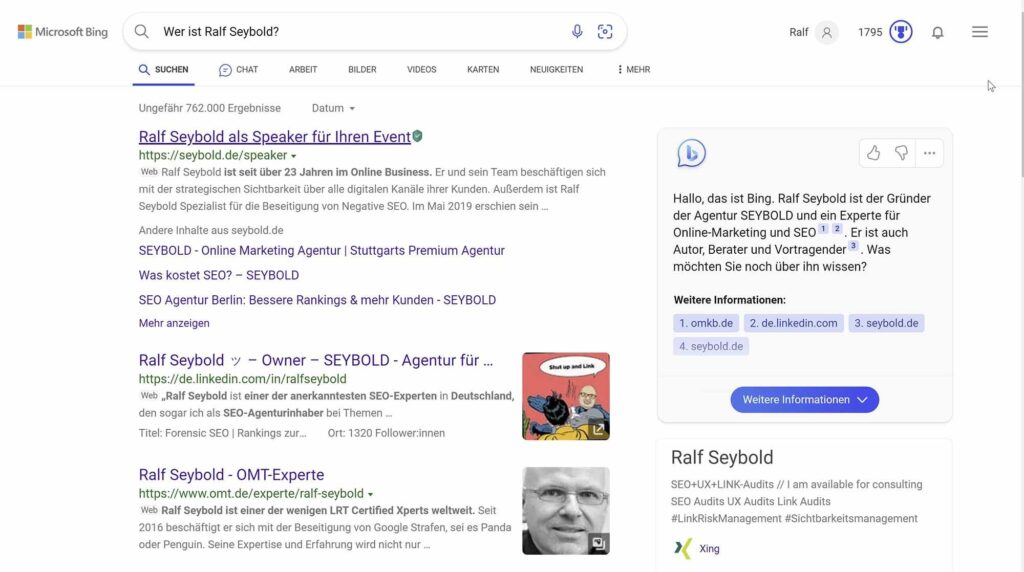The width and height of the screenshot is (1024, 572).
Task: Open 'Ralf Seybold als Speaker für Ihren Event' result
Action: pyautogui.click(x=274, y=136)
